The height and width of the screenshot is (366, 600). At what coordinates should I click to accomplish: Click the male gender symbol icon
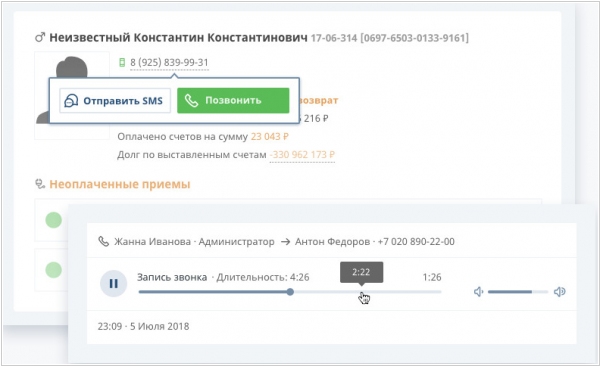pyautogui.click(x=40, y=38)
